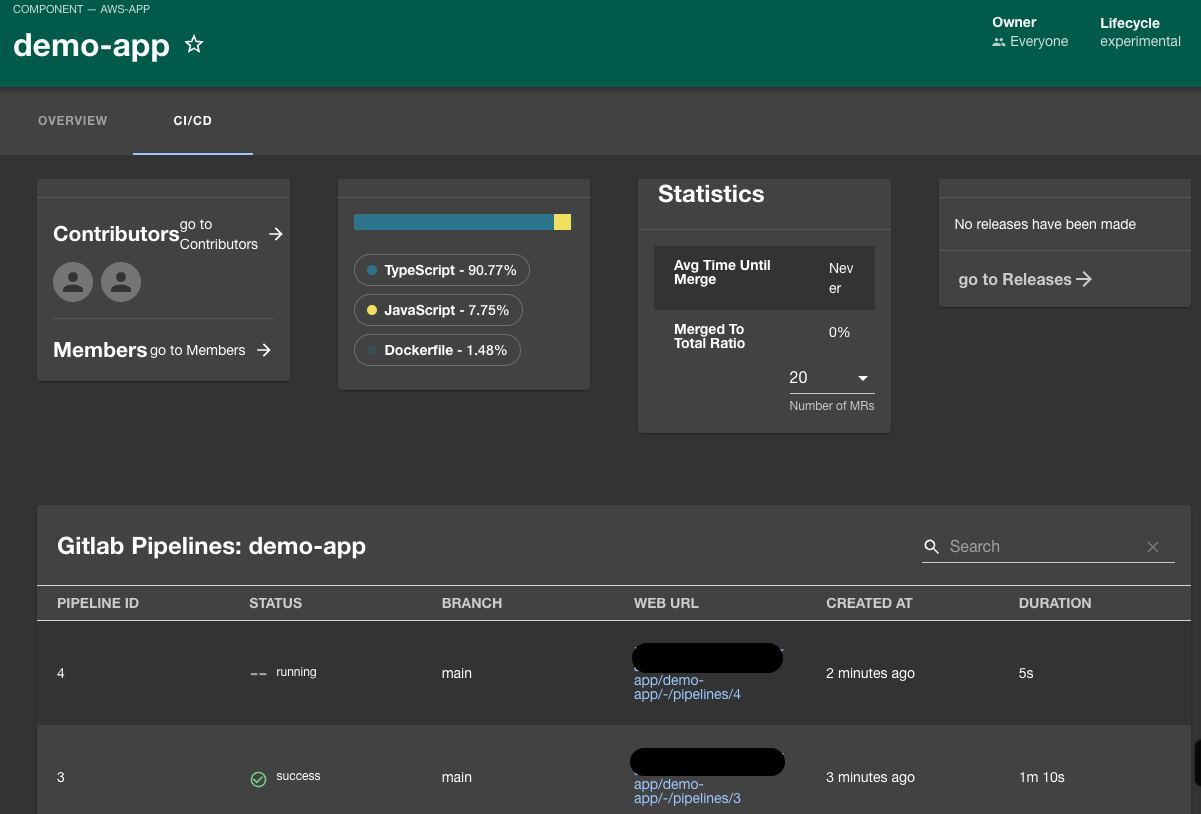
Task: Click the '2 minutes ago' created time
Action: [x=870, y=673]
